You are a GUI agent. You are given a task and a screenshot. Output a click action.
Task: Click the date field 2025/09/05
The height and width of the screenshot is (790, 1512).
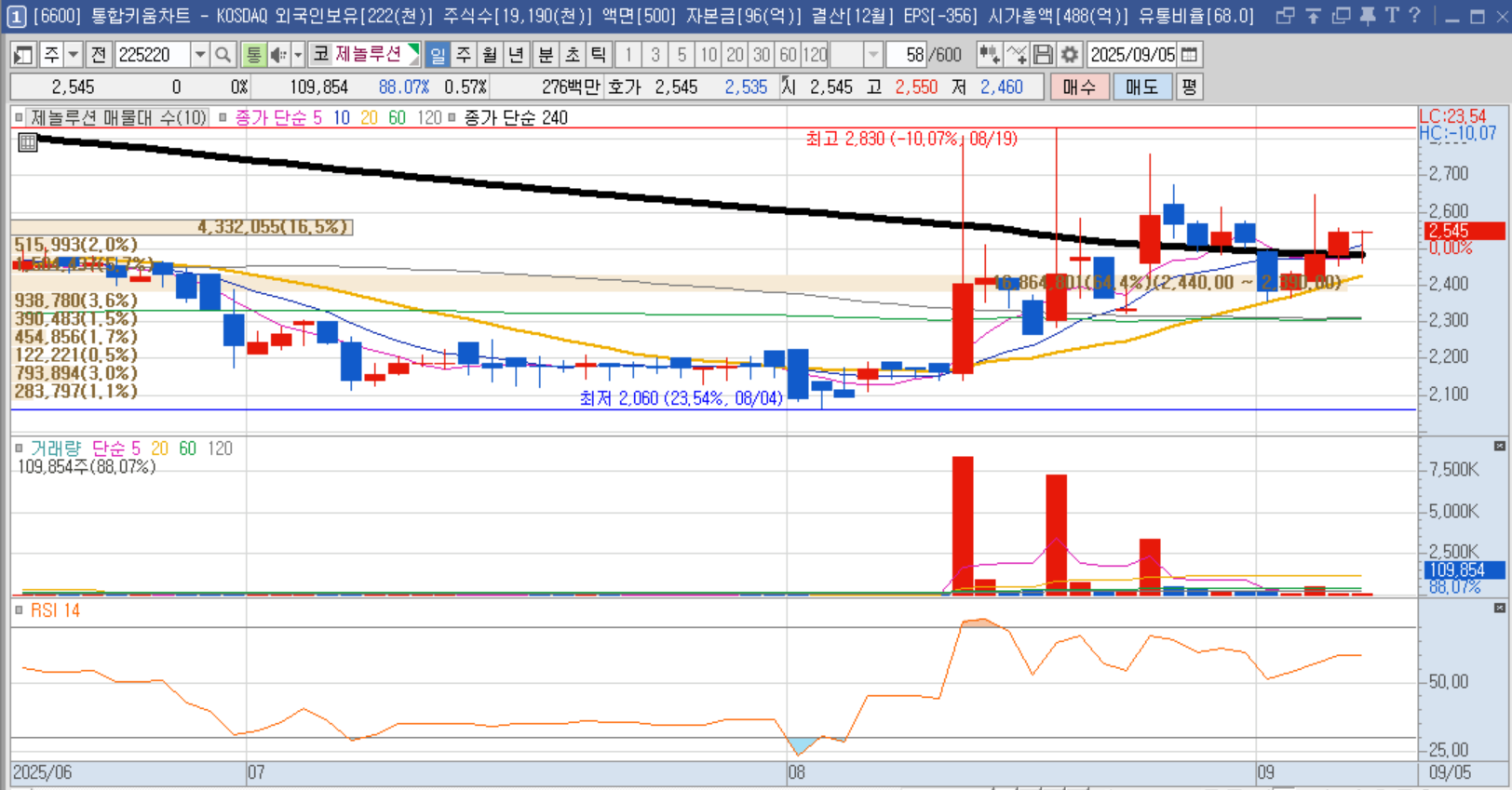coord(1133,55)
